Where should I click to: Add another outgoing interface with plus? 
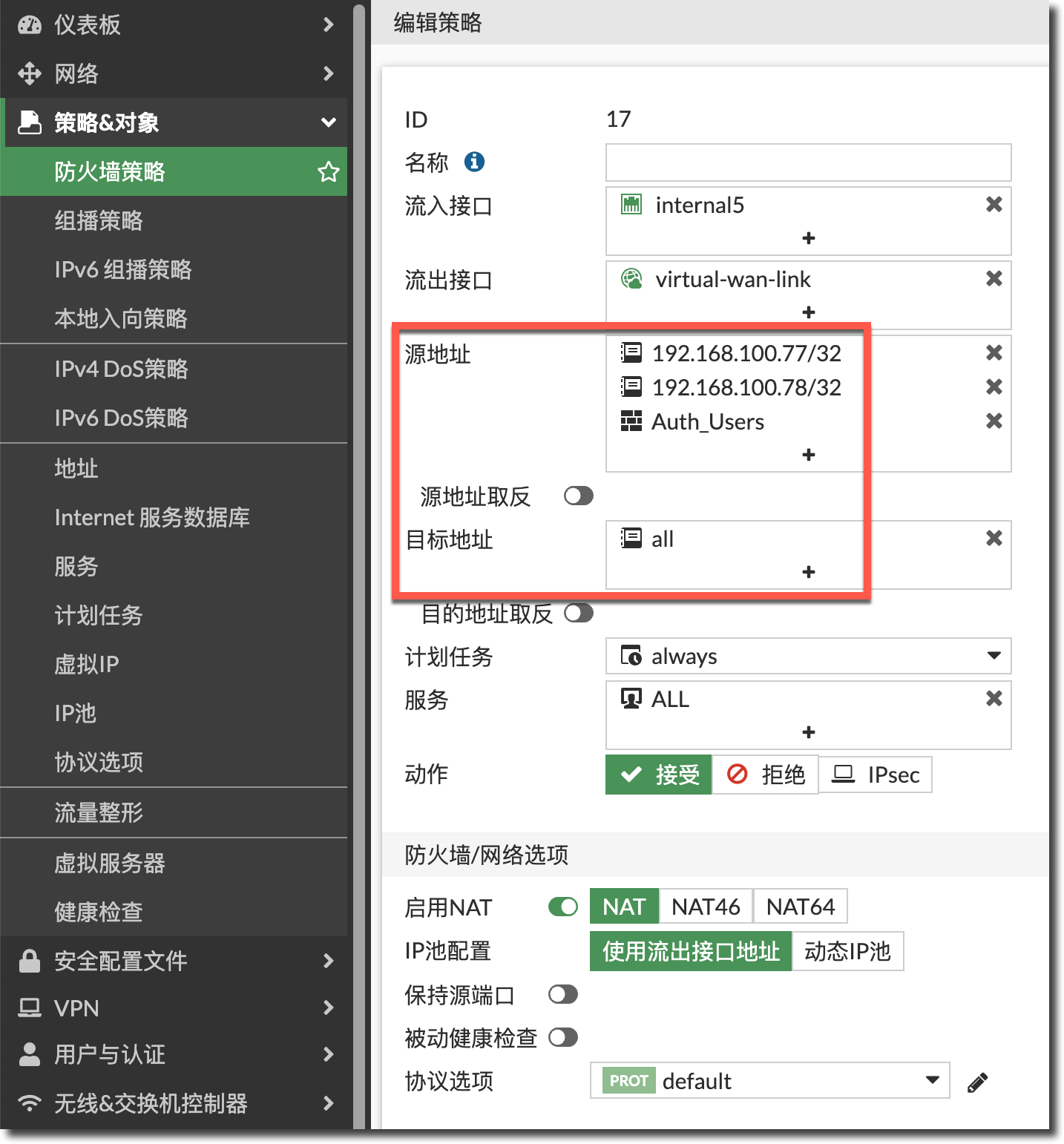[809, 312]
